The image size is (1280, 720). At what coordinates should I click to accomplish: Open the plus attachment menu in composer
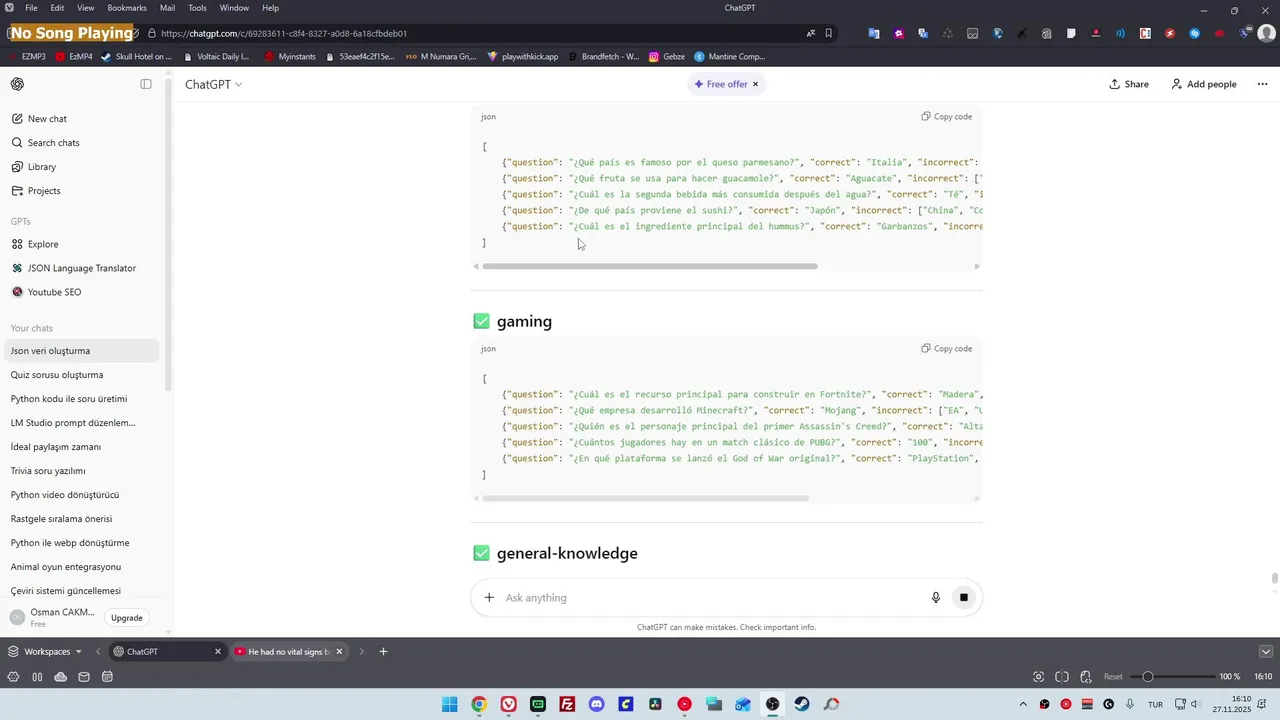[489, 598]
